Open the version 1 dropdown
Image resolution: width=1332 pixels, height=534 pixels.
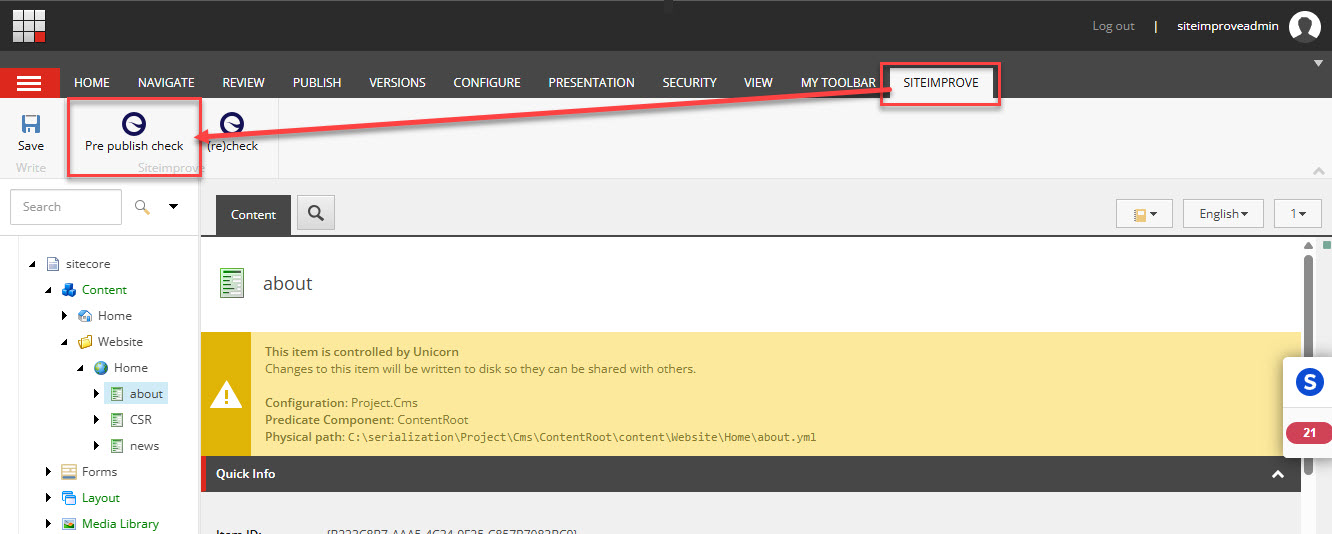click(1298, 214)
